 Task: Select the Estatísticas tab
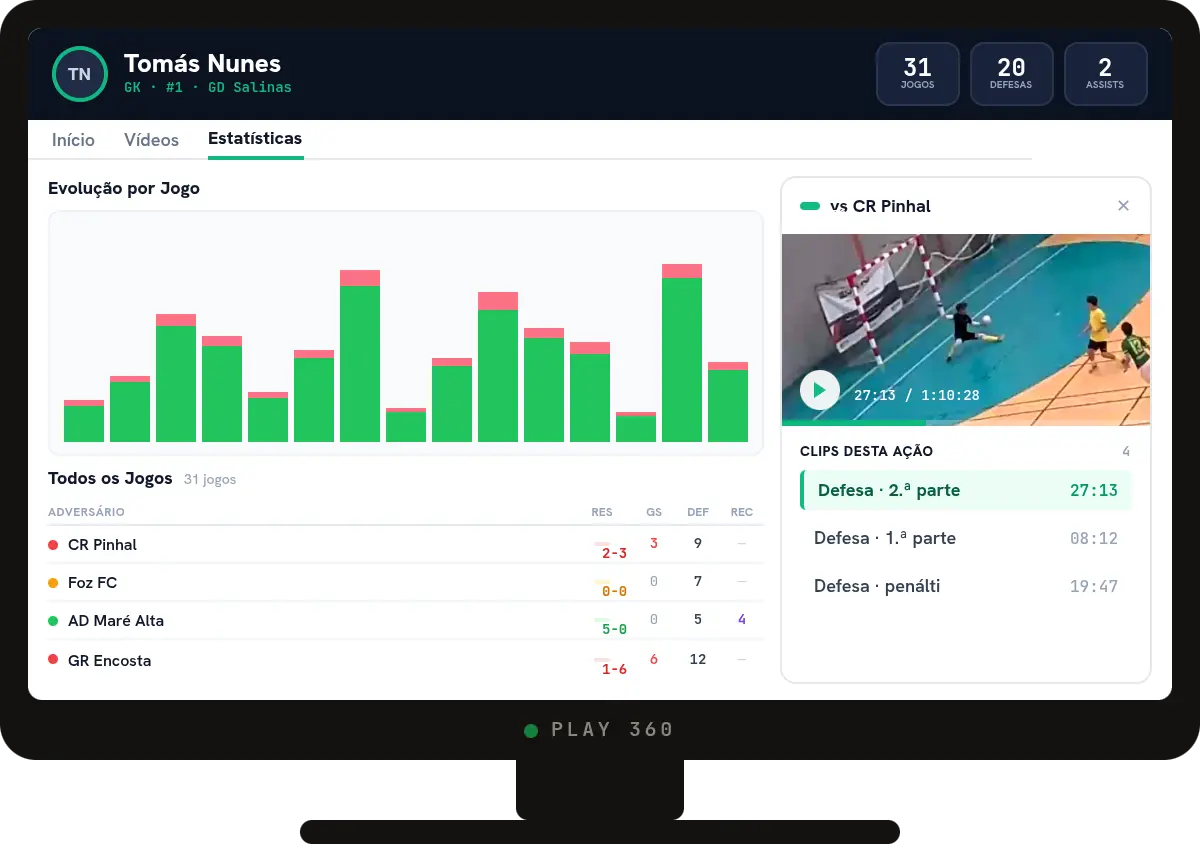pyautogui.click(x=255, y=139)
